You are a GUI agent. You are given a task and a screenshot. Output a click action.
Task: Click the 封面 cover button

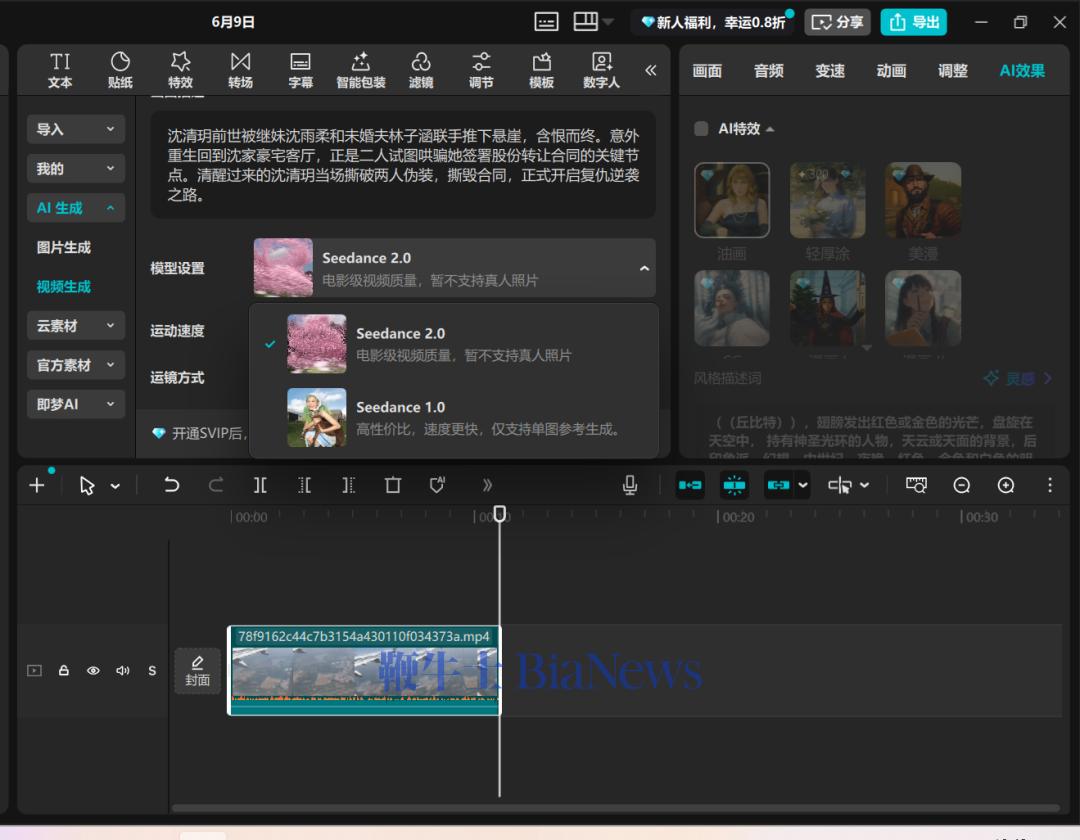[x=197, y=671]
